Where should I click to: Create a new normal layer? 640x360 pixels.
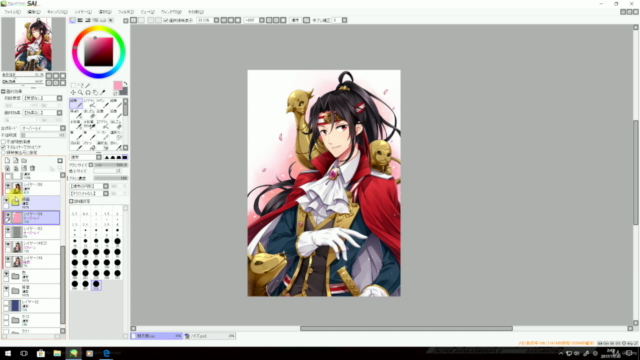point(7,160)
